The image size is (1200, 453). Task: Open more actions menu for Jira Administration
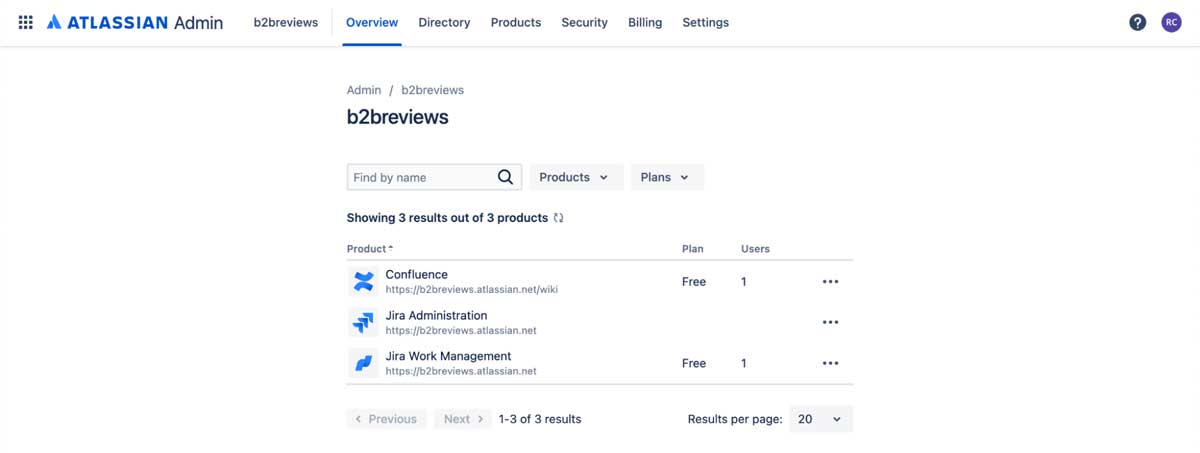click(830, 322)
